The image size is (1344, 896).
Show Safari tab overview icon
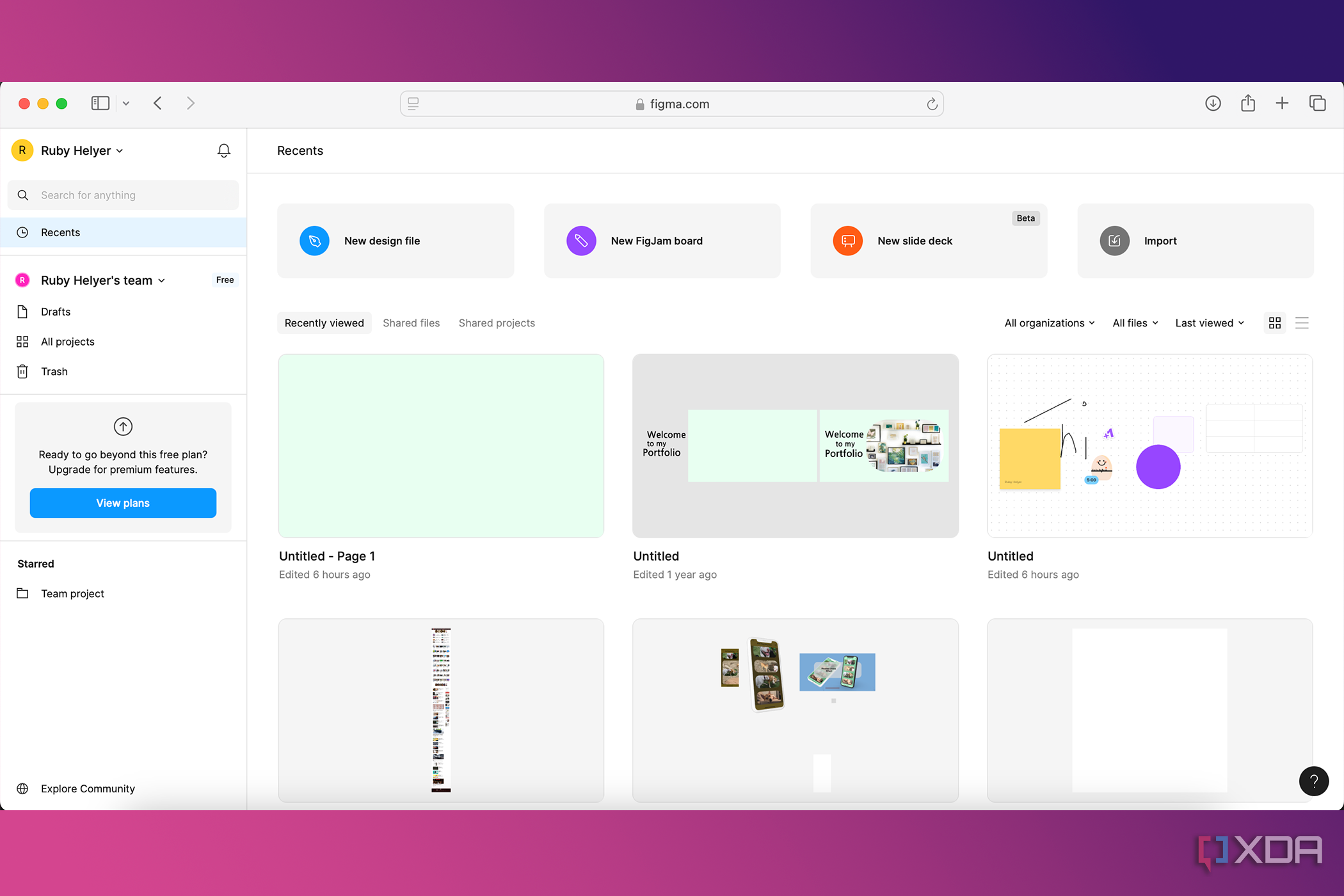pos(1317,103)
